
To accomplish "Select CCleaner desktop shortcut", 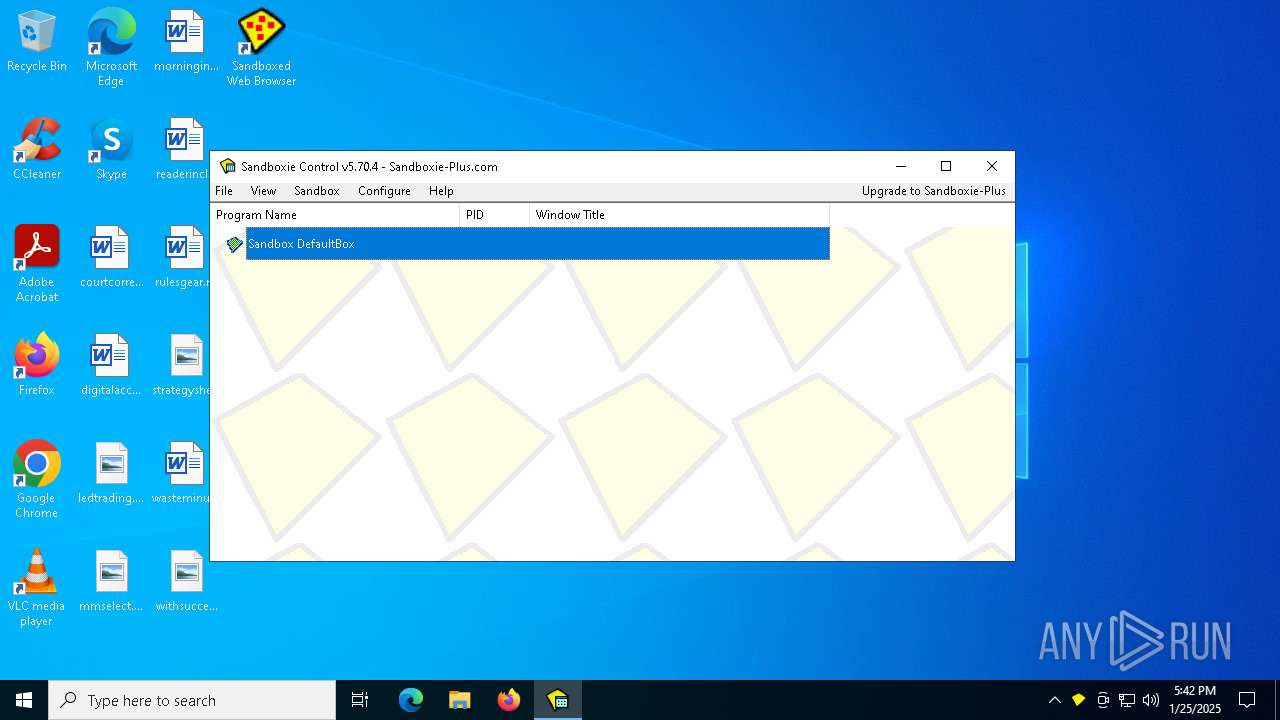I will tap(37, 150).
